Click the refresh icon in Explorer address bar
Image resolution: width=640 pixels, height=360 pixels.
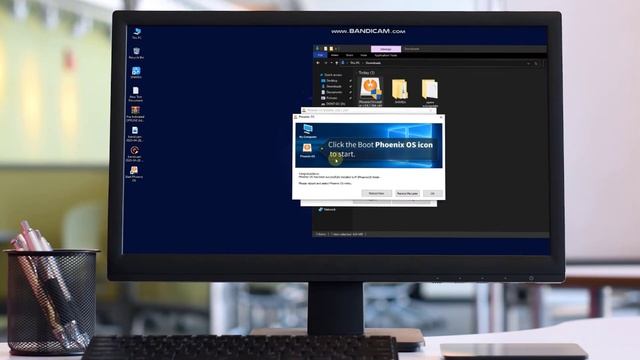click(536, 63)
